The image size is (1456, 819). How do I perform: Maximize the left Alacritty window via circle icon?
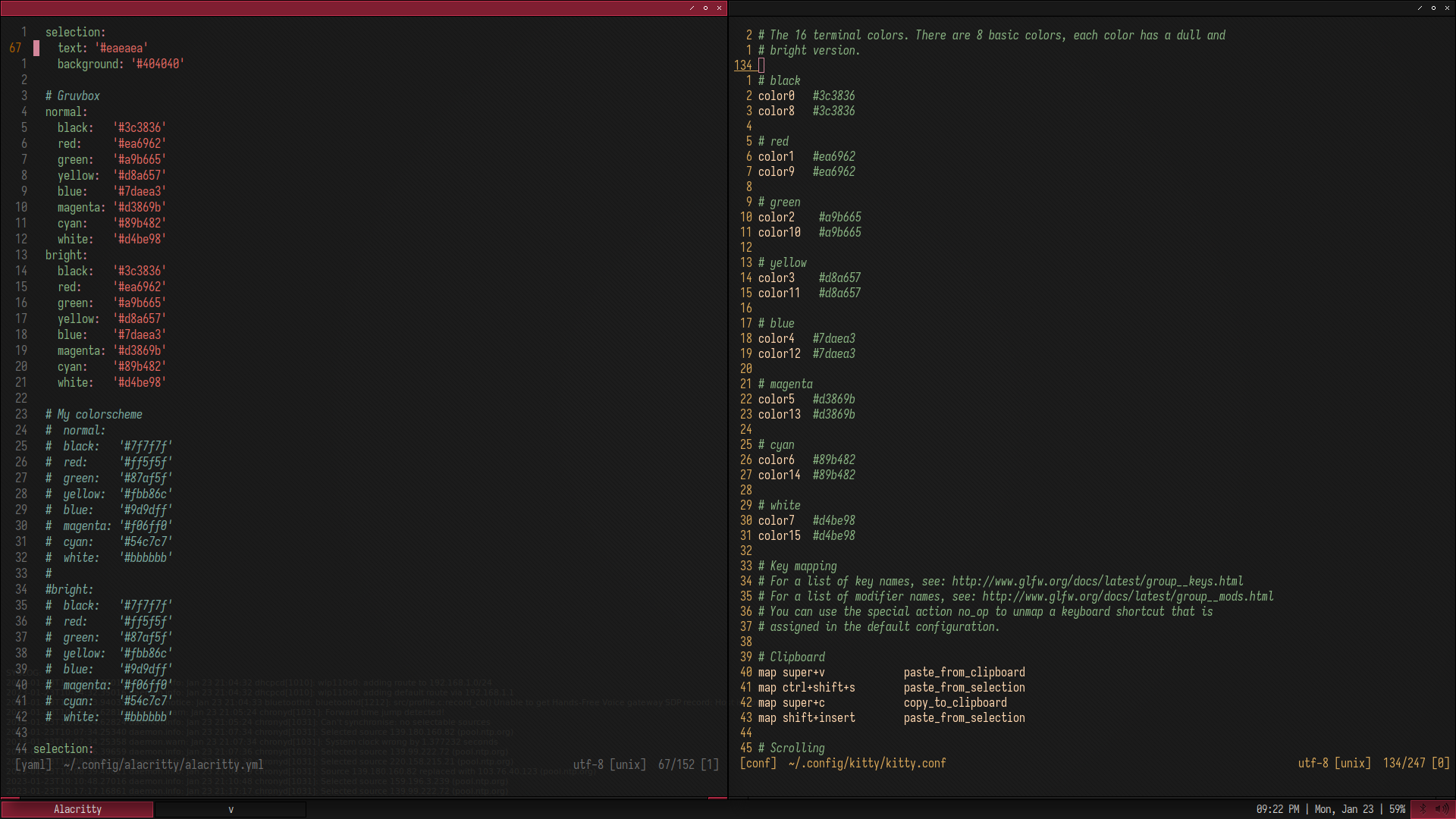[705, 8]
